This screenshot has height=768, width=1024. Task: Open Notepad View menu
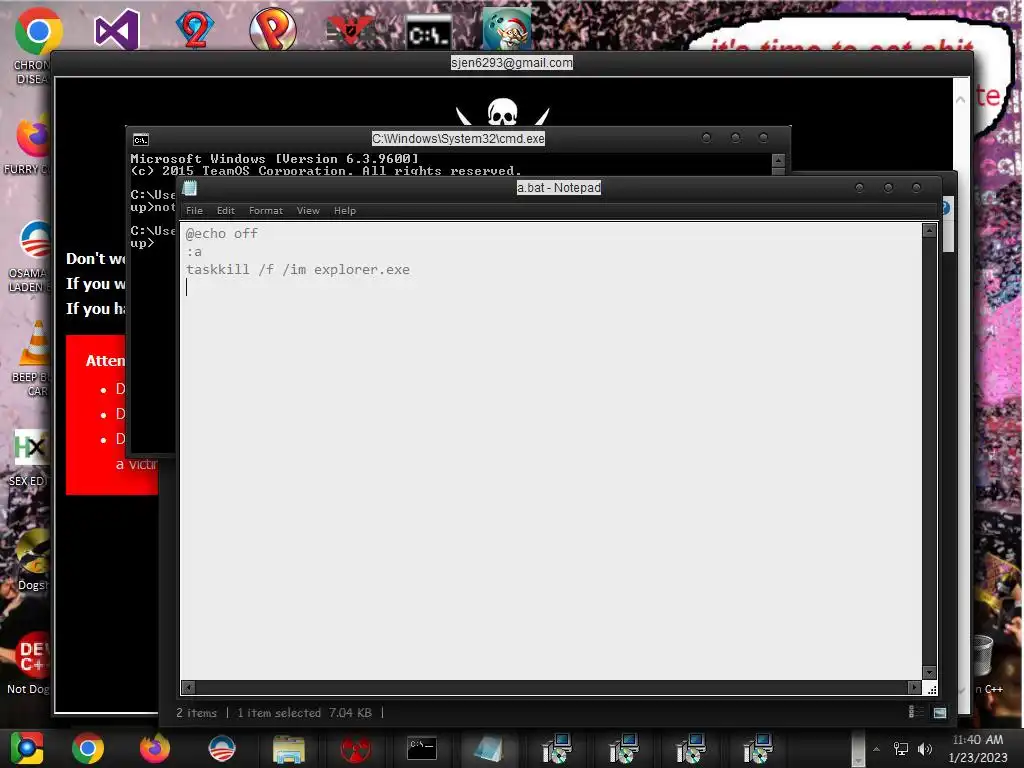click(308, 210)
